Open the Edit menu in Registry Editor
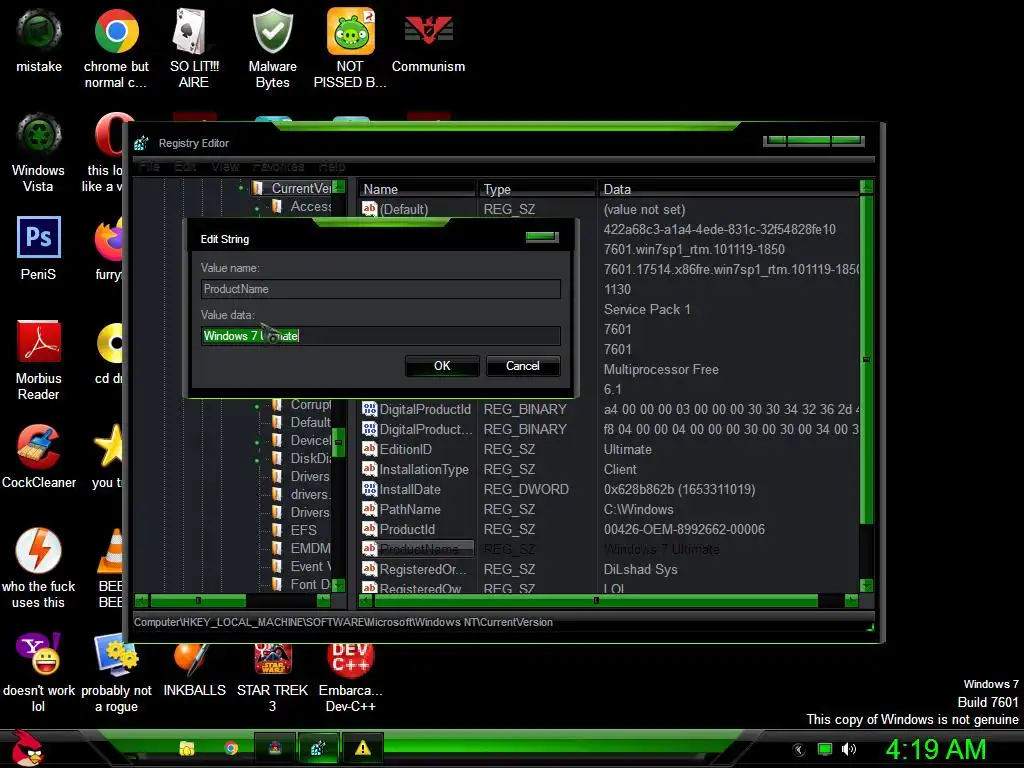This screenshot has width=1024, height=768. pyautogui.click(x=185, y=167)
